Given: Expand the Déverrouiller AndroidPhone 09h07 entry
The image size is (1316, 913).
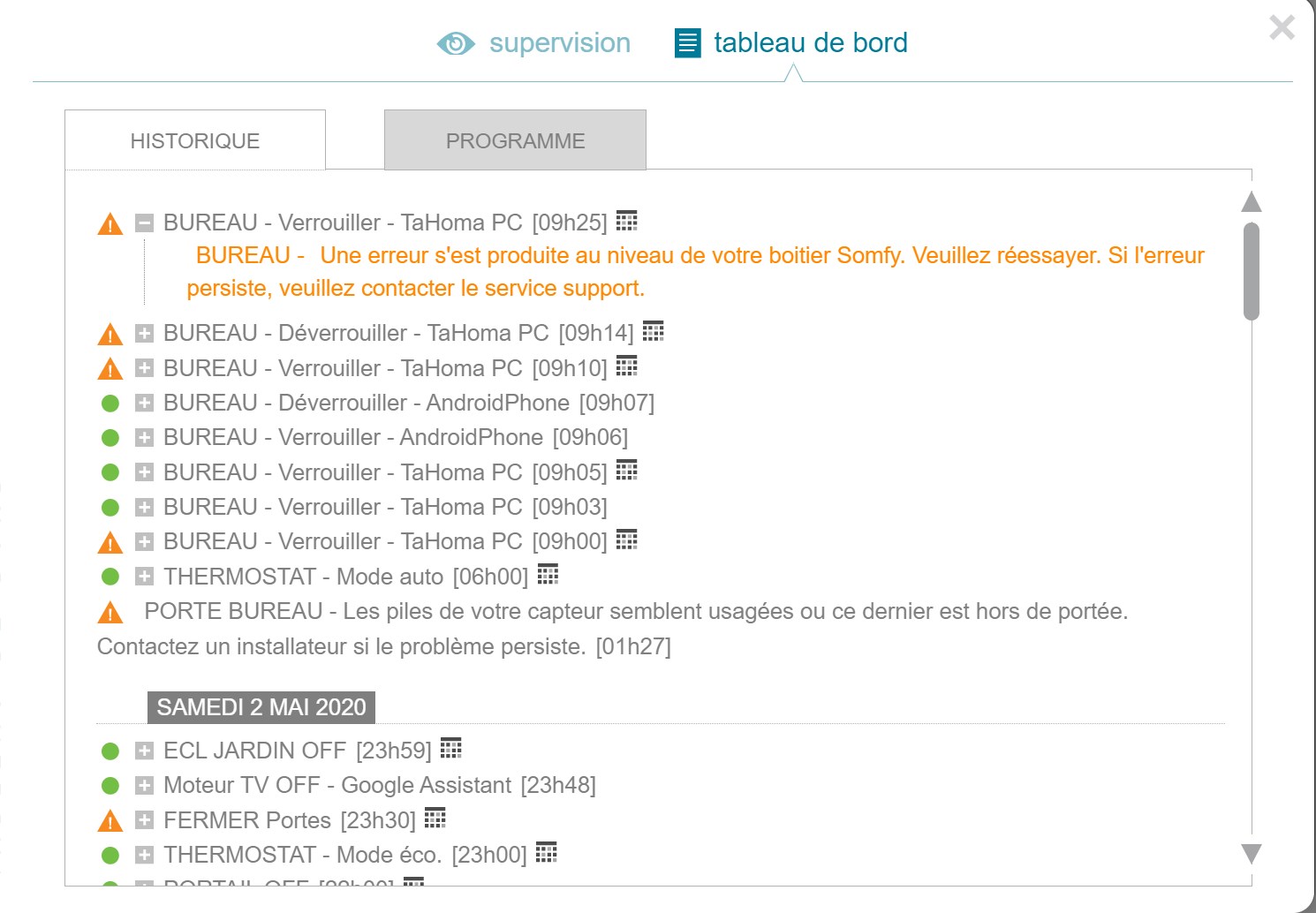Looking at the screenshot, I should pos(144,403).
